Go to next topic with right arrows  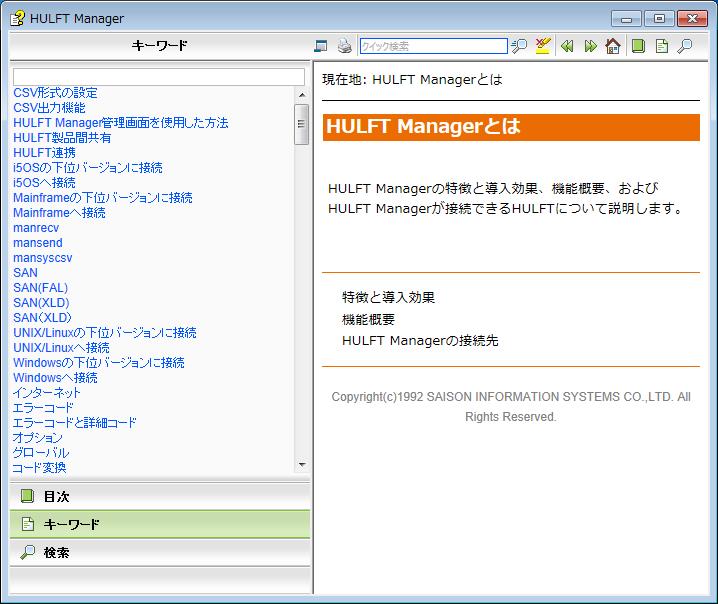point(591,46)
